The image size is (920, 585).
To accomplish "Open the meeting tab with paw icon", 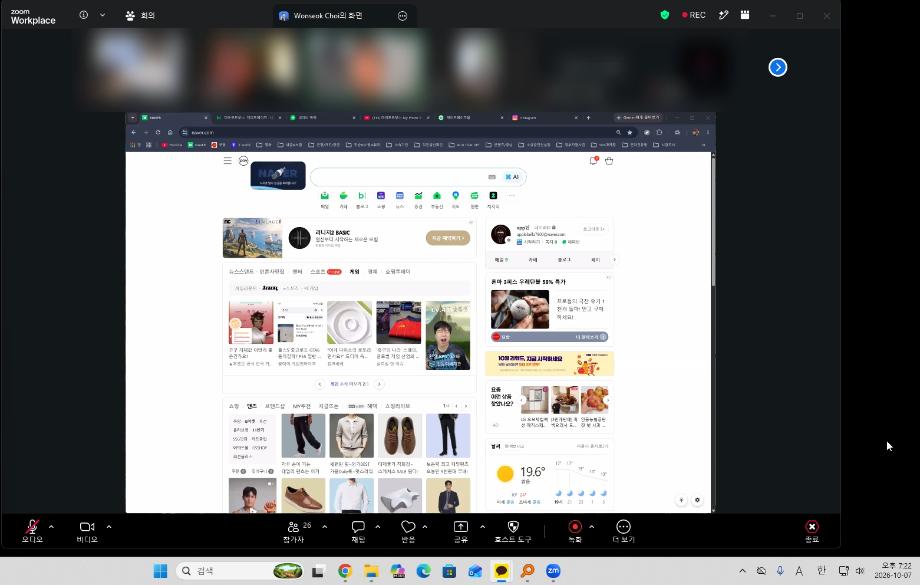I will [140, 16].
